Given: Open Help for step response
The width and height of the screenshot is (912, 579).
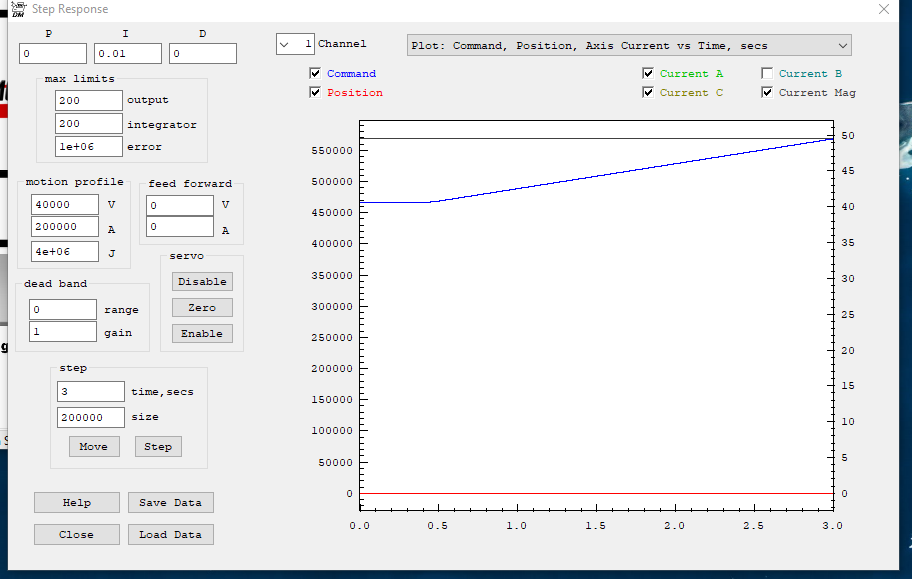Looking at the screenshot, I should tap(76, 503).
